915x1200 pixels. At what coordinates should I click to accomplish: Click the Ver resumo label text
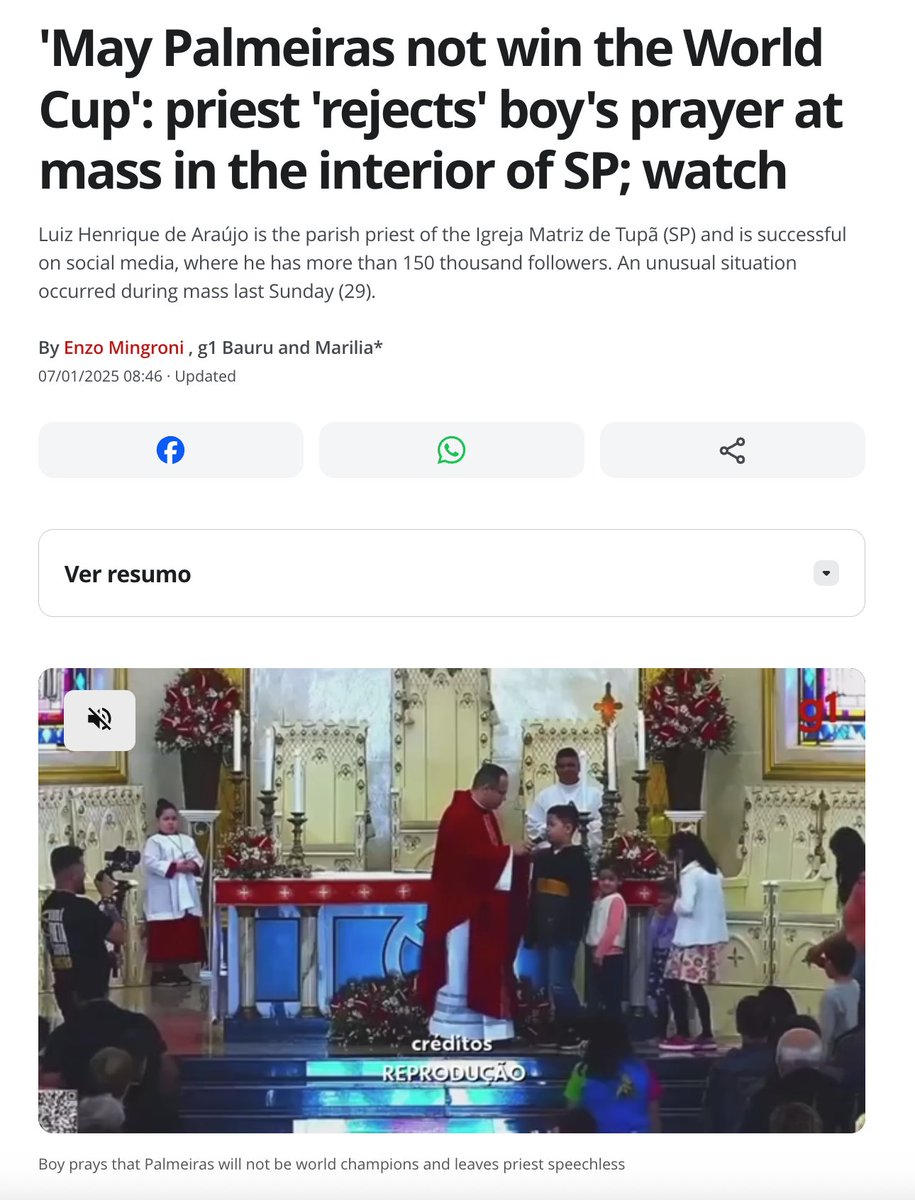tap(127, 574)
